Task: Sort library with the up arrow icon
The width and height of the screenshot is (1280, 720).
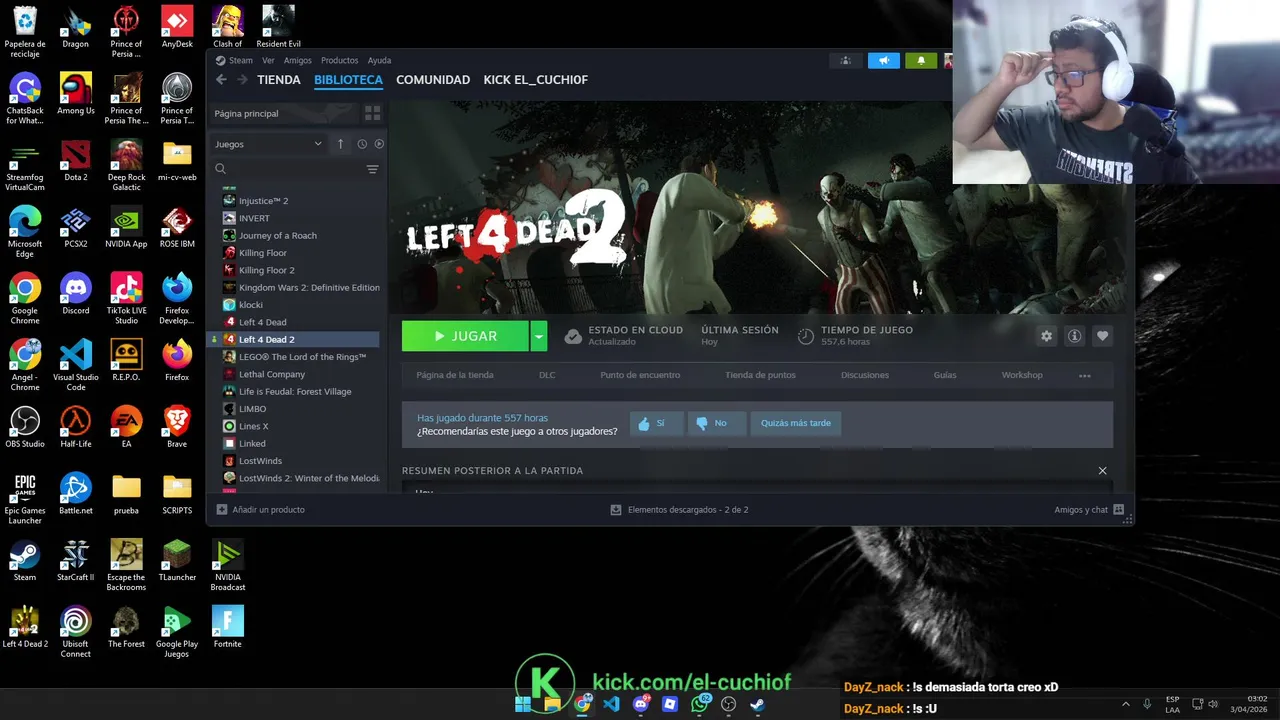Action: coord(340,144)
